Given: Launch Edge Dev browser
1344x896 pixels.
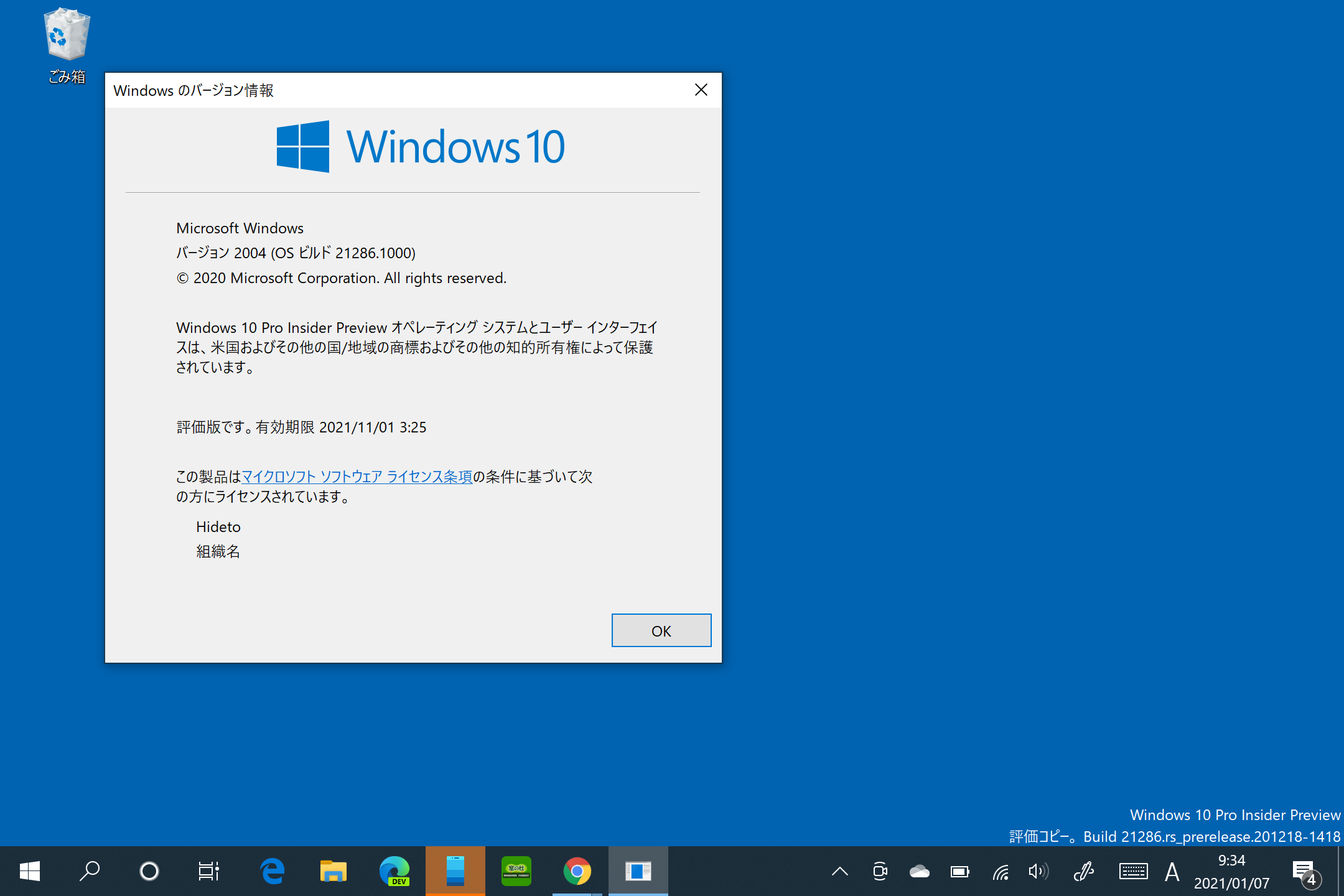Looking at the screenshot, I should tap(394, 871).
